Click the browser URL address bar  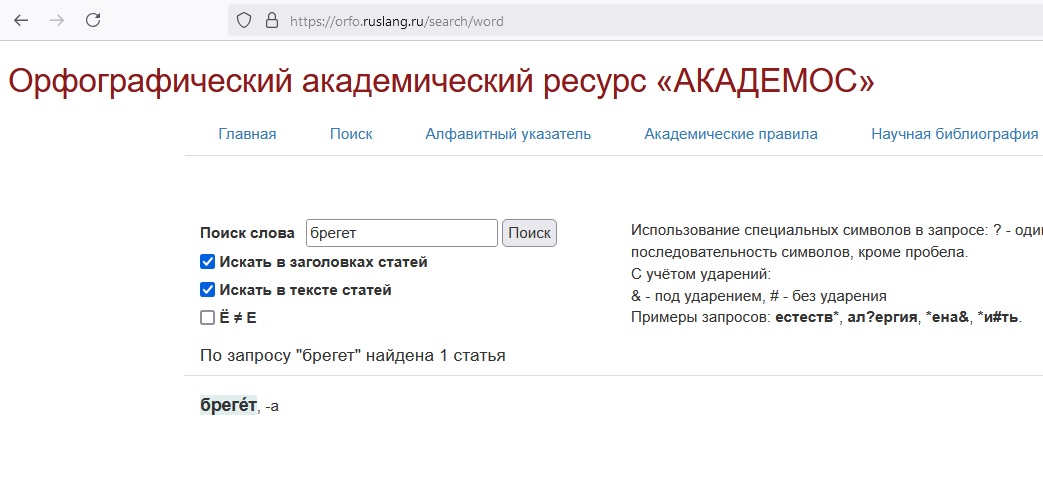pyautogui.click(x=600, y=20)
